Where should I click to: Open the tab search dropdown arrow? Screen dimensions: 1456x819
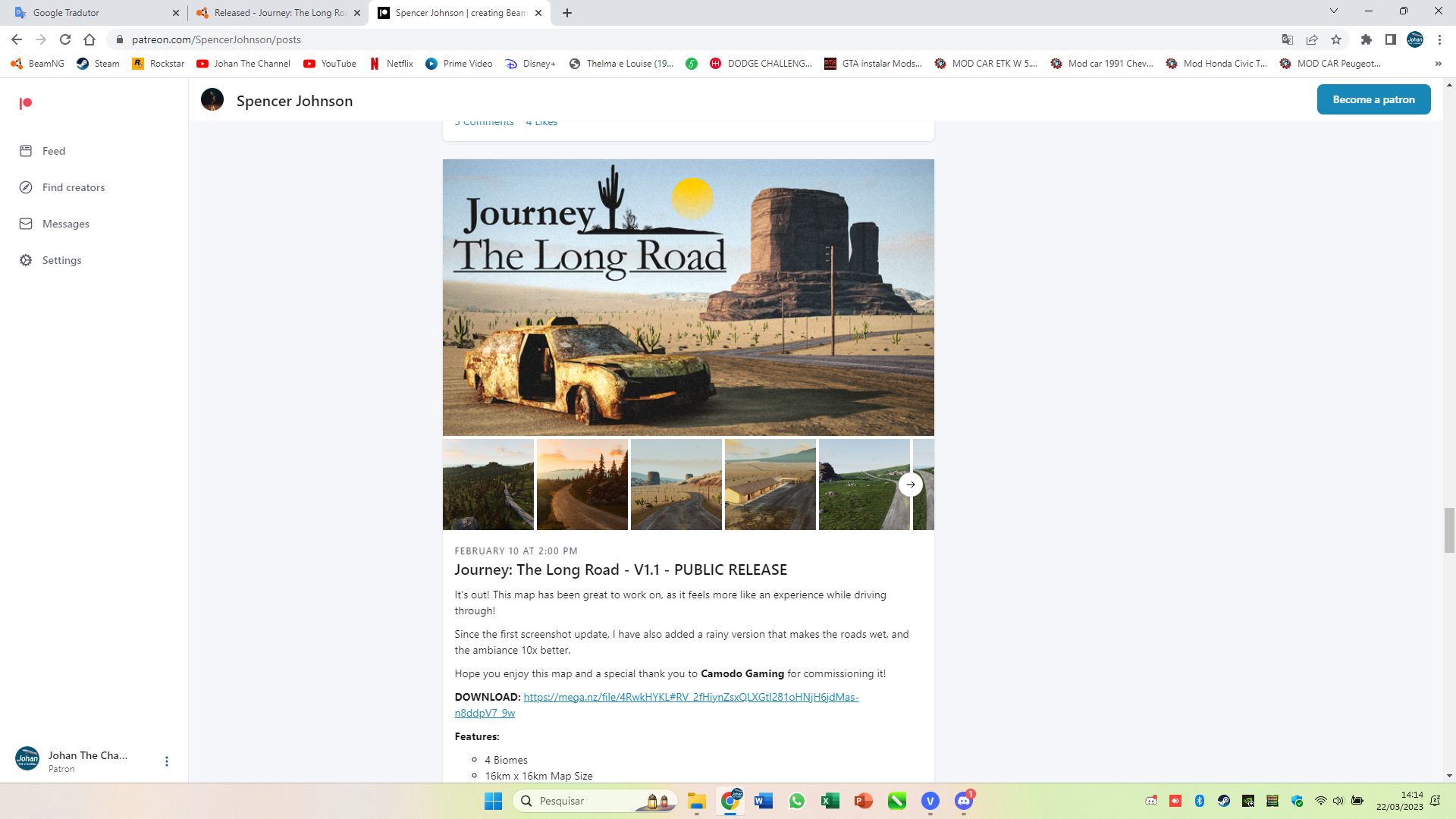1333,11
